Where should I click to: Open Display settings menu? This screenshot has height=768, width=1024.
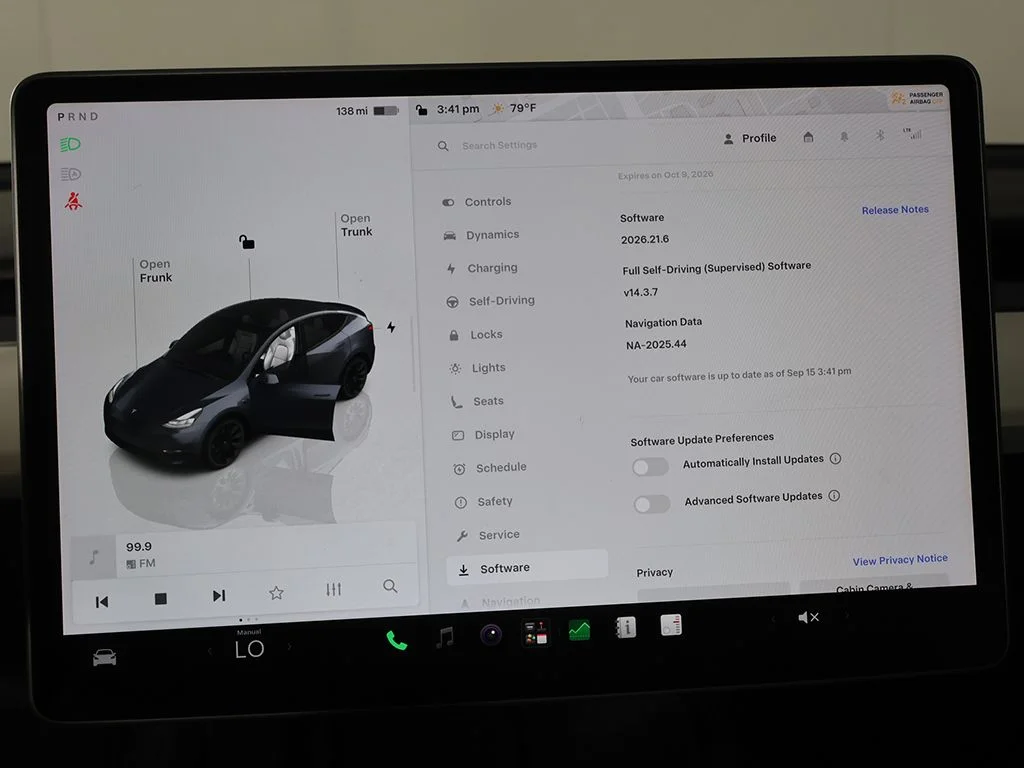pyautogui.click(x=484, y=434)
